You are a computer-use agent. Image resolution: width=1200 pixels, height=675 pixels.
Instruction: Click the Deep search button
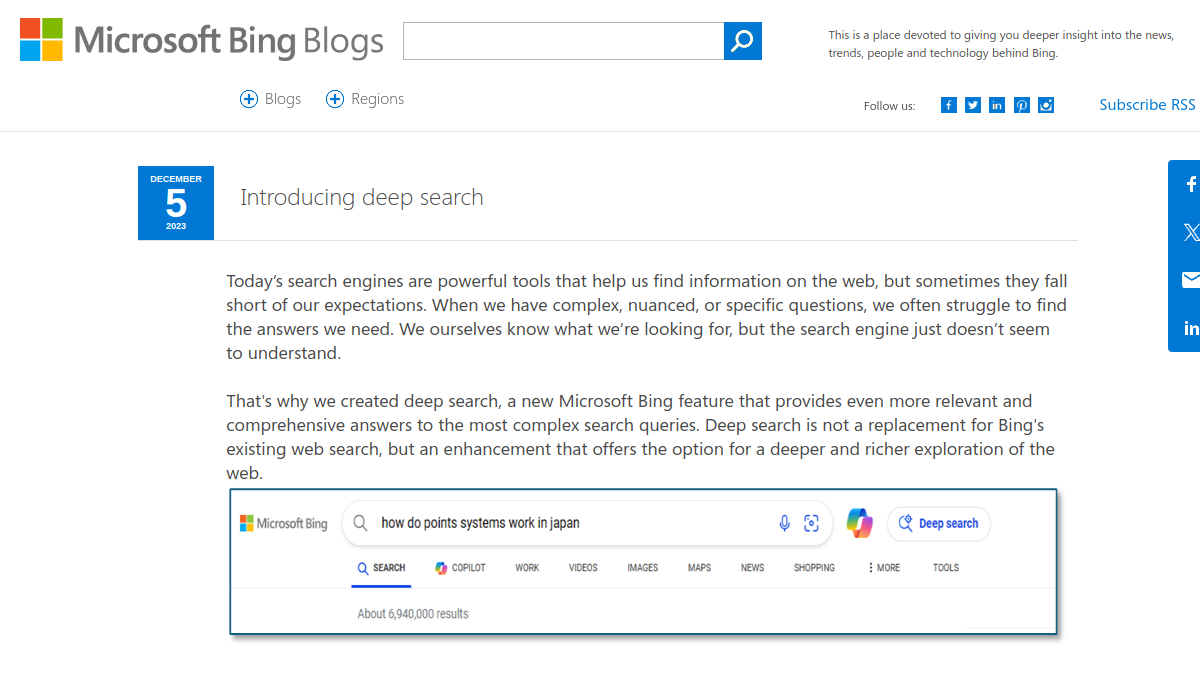939,523
